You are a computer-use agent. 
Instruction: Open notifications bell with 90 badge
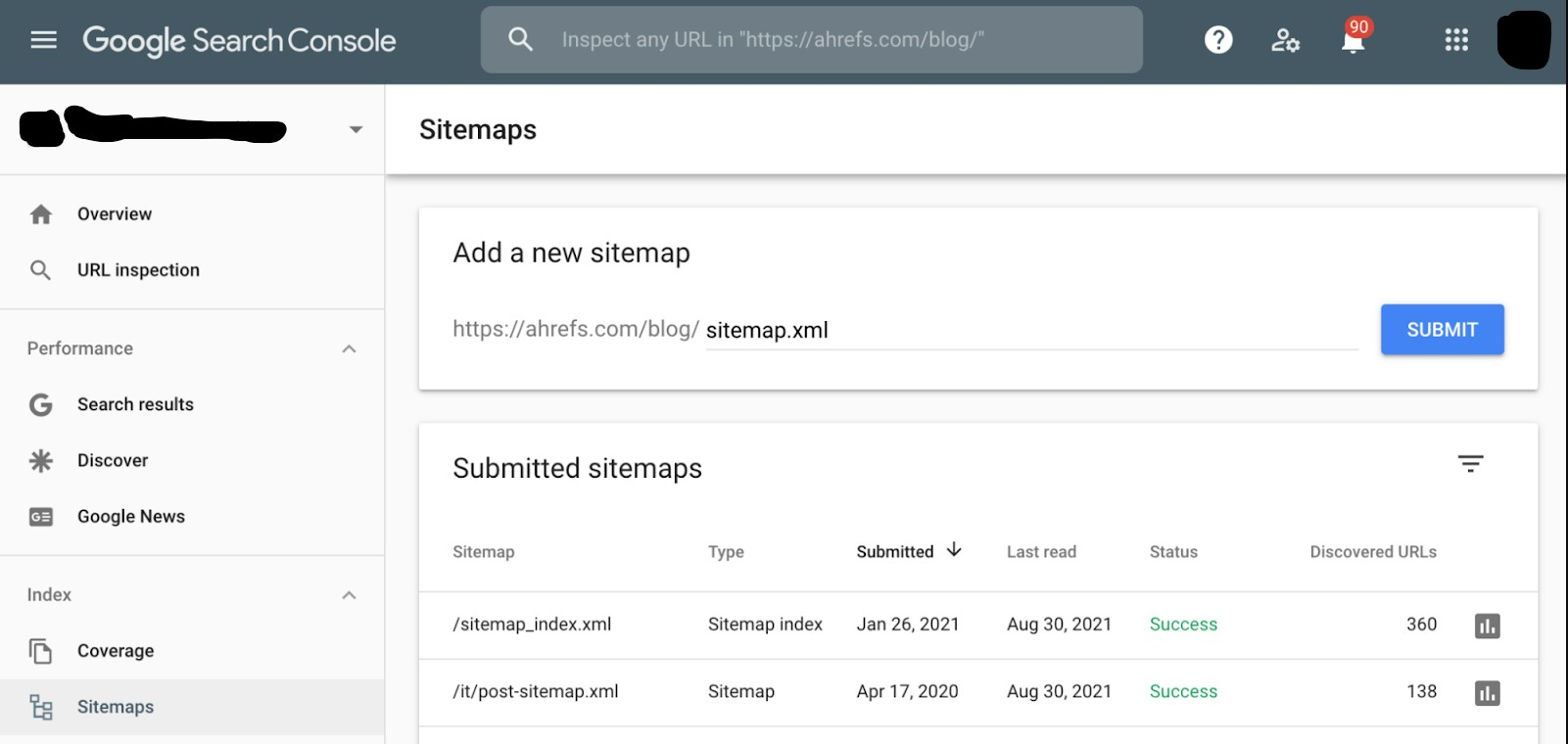[x=1354, y=37]
